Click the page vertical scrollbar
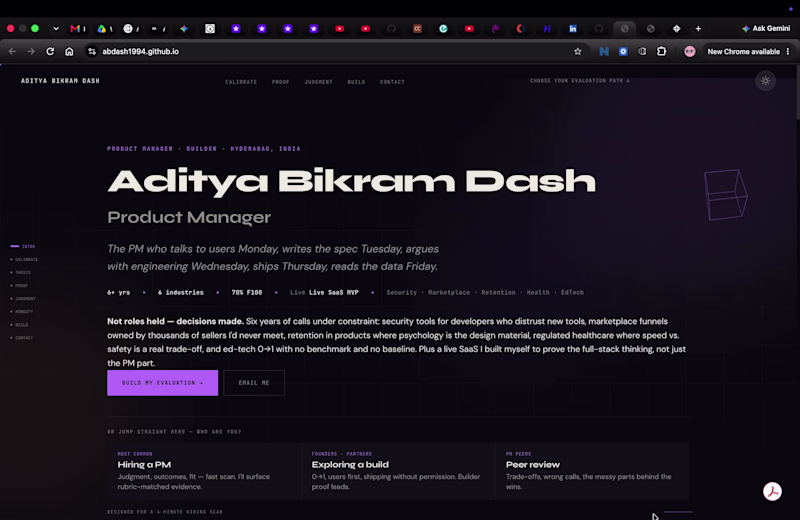Image resolution: width=800 pixels, height=520 pixels. point(797,93)
